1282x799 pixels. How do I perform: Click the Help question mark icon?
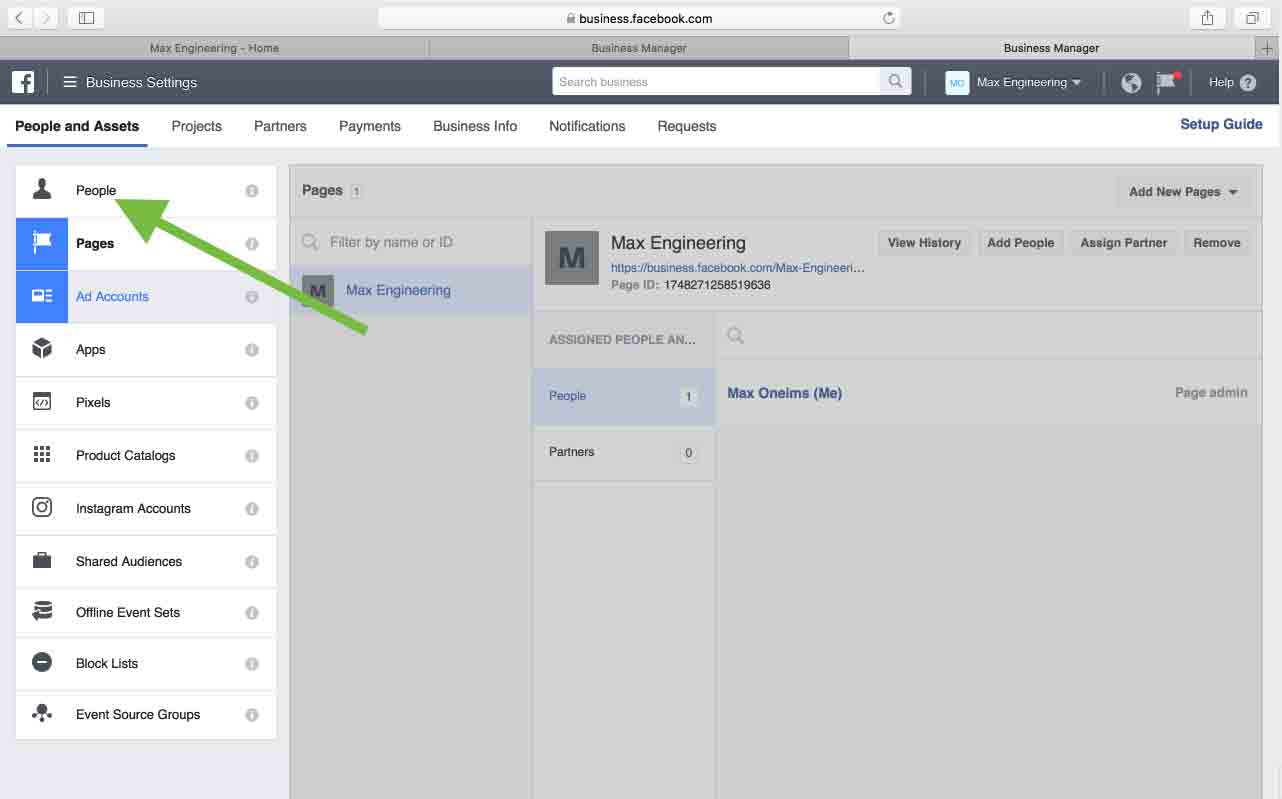click(1248, 83)
